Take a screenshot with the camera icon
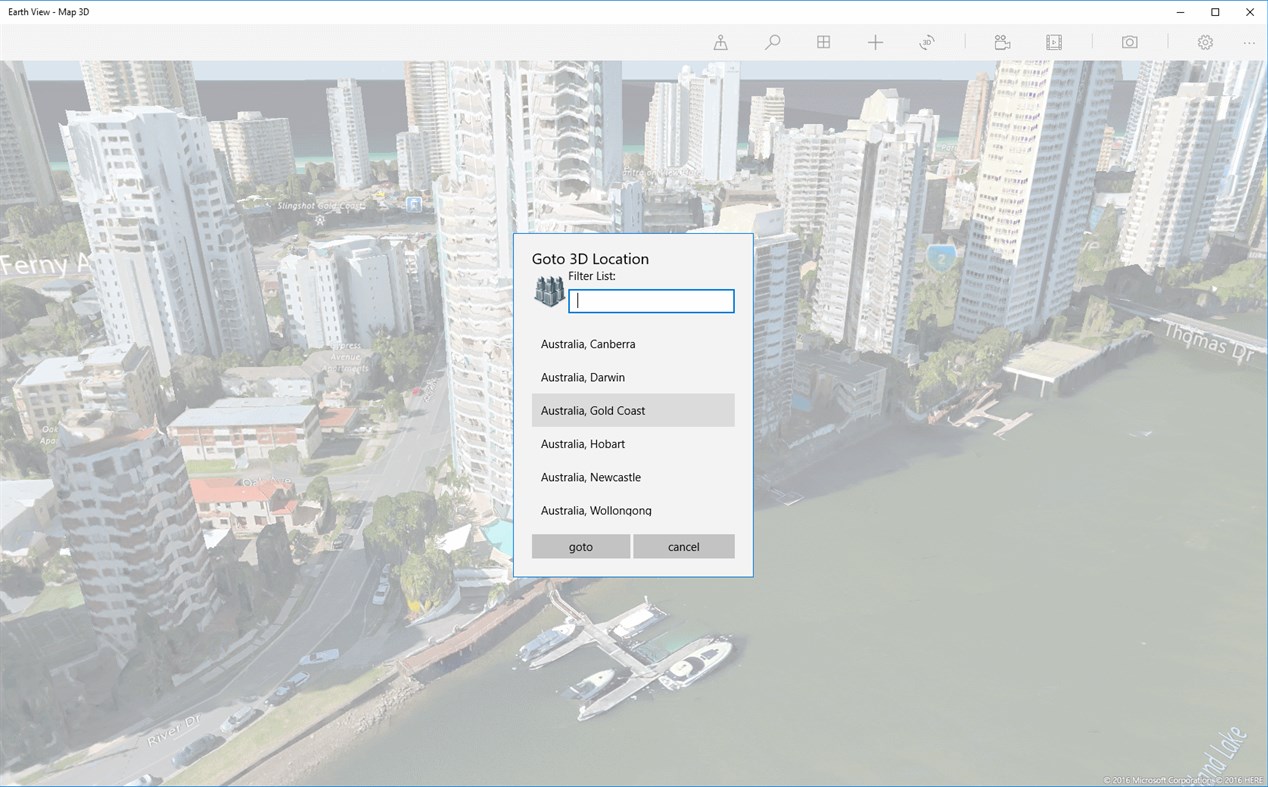This screenshot has width=1268, height=787. pyautogui.click(x=1129, y=42)
